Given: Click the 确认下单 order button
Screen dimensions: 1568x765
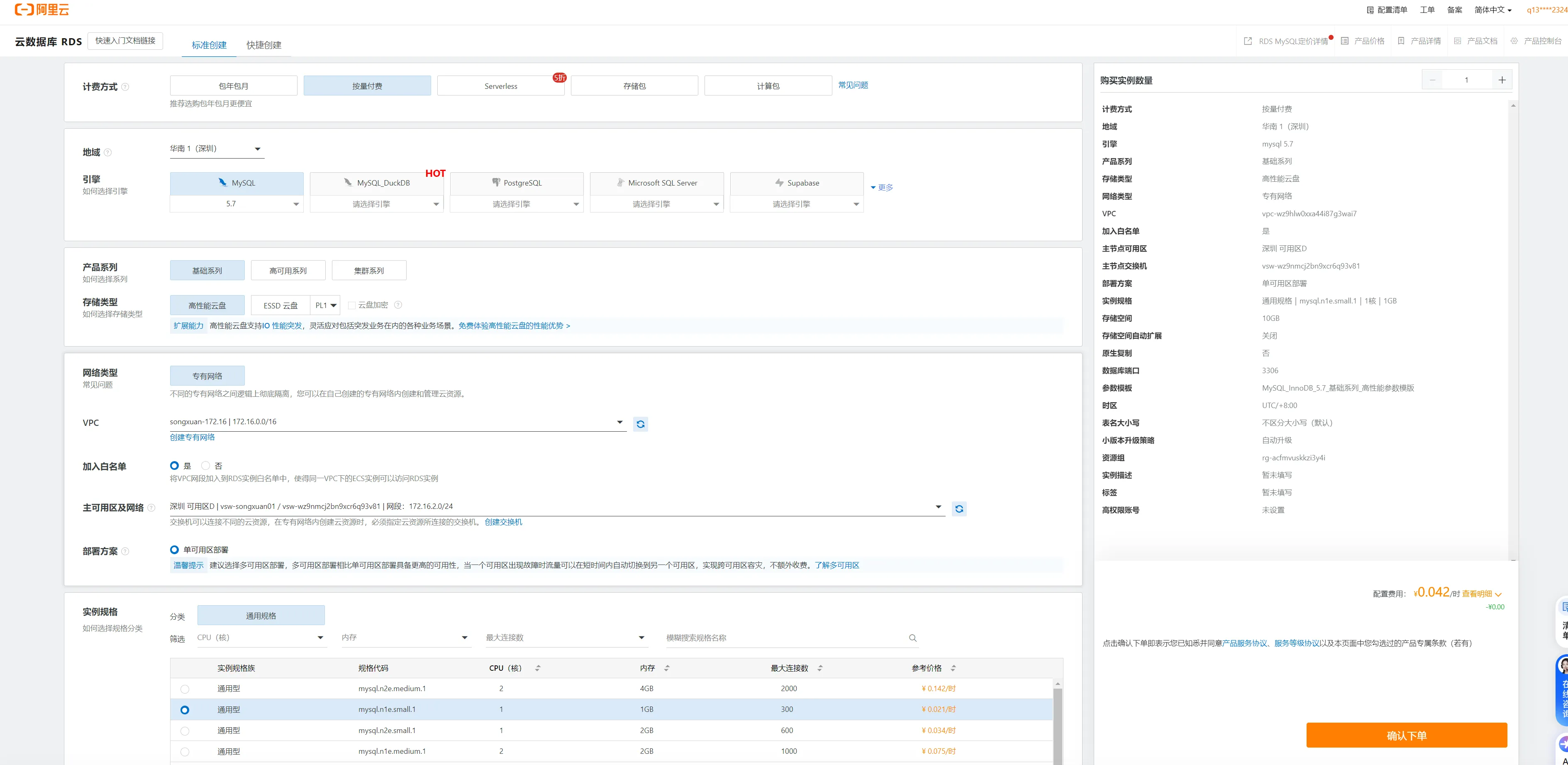Looking at the screenshot, I should 1406,735.
